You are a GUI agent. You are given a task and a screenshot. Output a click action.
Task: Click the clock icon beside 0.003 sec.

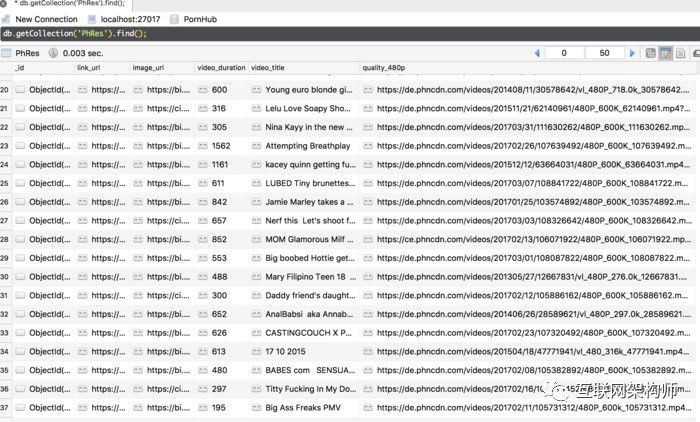point(53,53)
